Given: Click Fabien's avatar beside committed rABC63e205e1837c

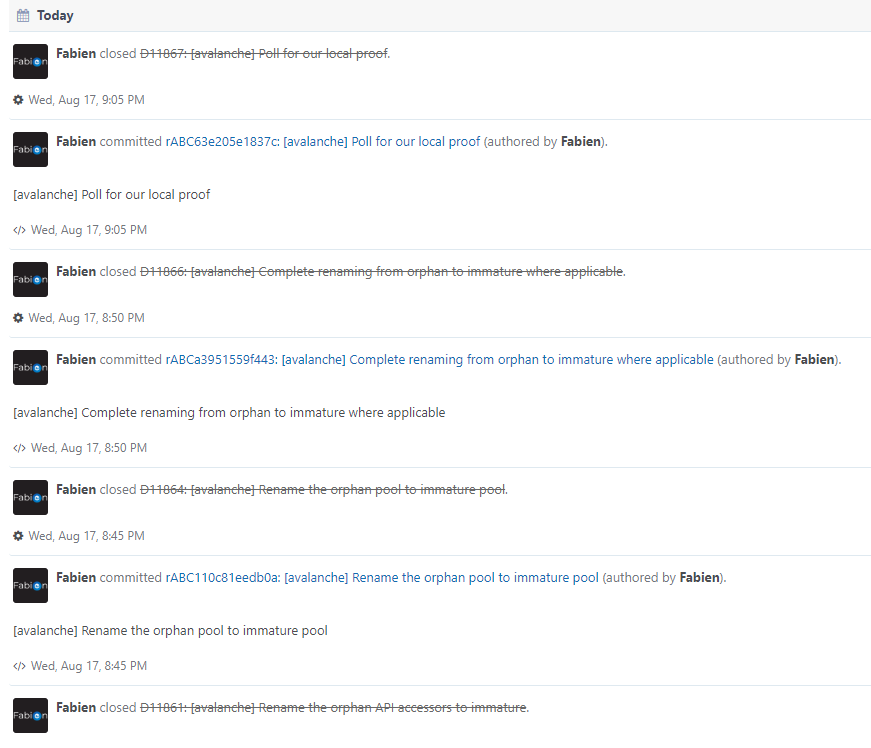Looking at the screenshot, I should pos(31,149).
